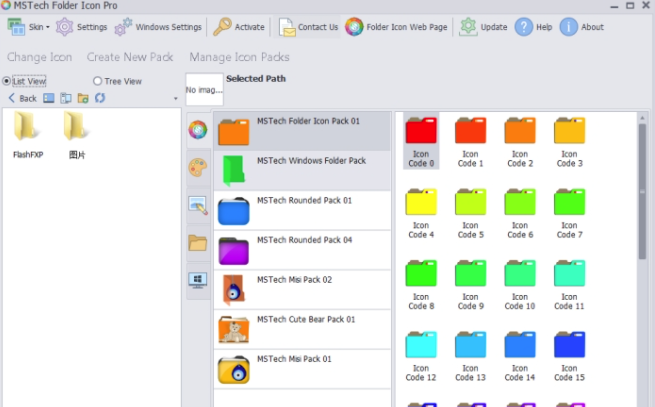
Task: Open Windows Settings
Action: (159, 27)
